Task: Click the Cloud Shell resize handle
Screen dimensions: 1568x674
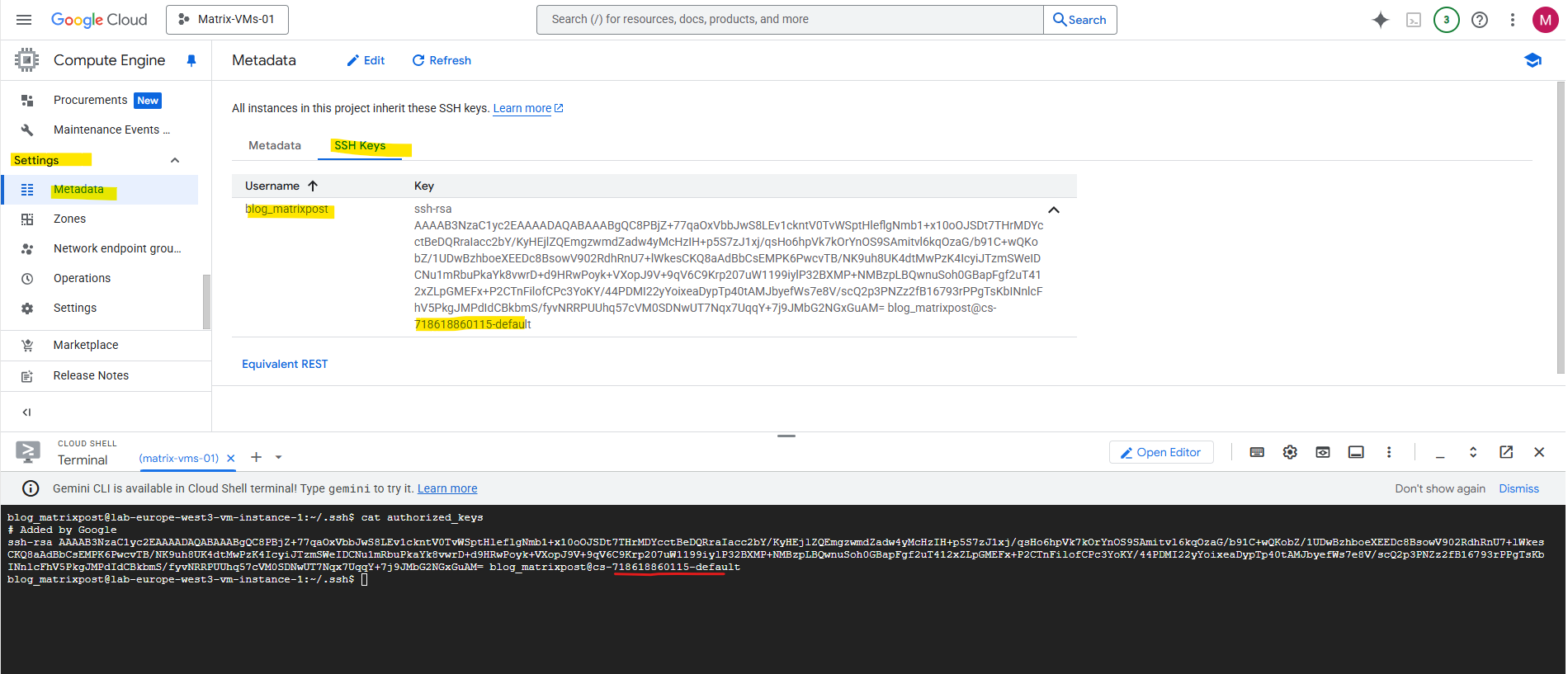Action: pyautogui.click(x=786, y=436)
